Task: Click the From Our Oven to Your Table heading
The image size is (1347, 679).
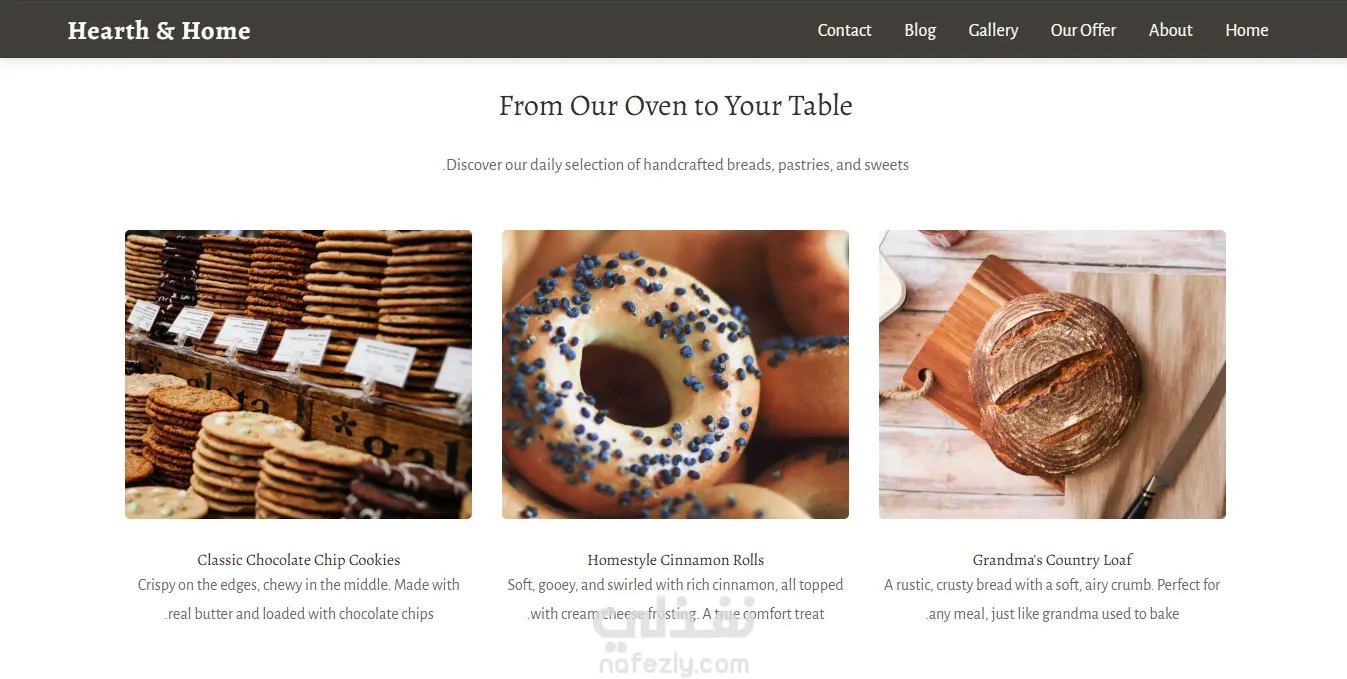Action: pos(675,105)
